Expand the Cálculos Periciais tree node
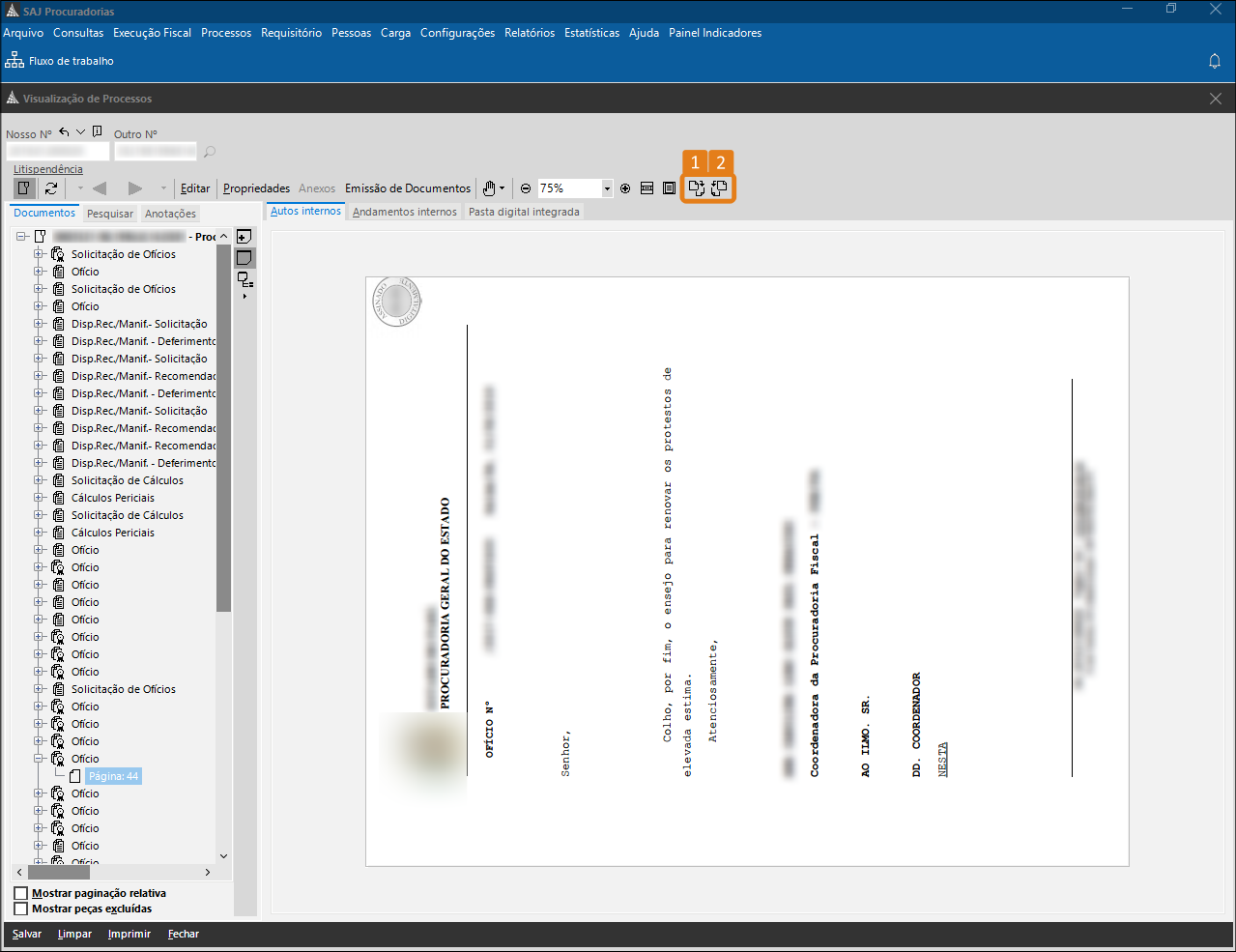 [x=40, y=498]
